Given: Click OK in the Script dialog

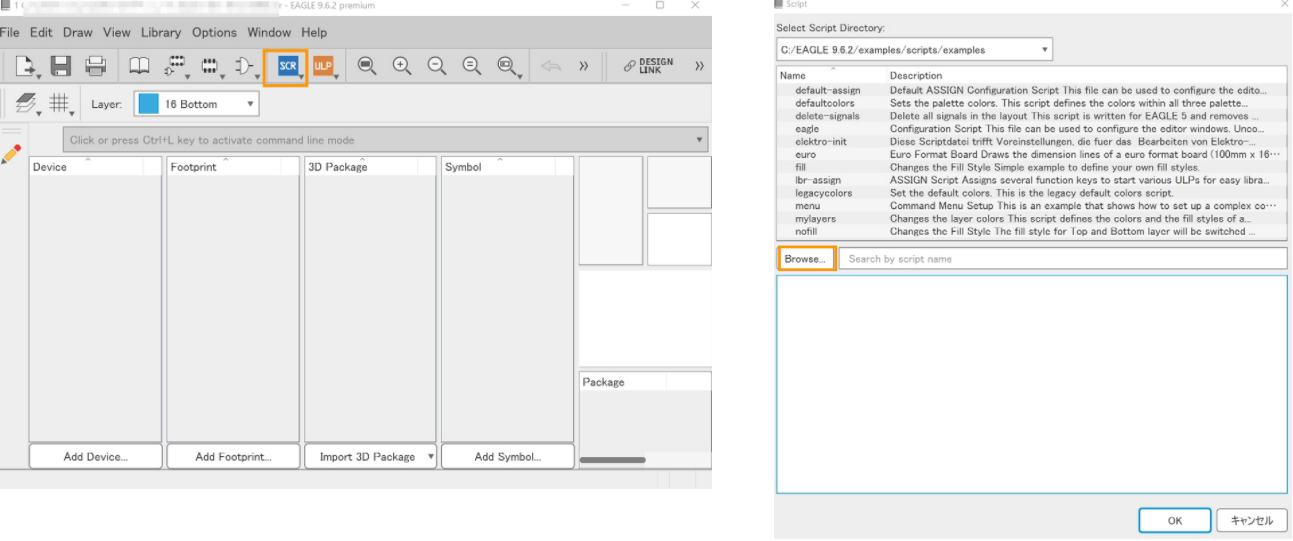Looking at the screenshot, I should click(x=1175, y=520).
